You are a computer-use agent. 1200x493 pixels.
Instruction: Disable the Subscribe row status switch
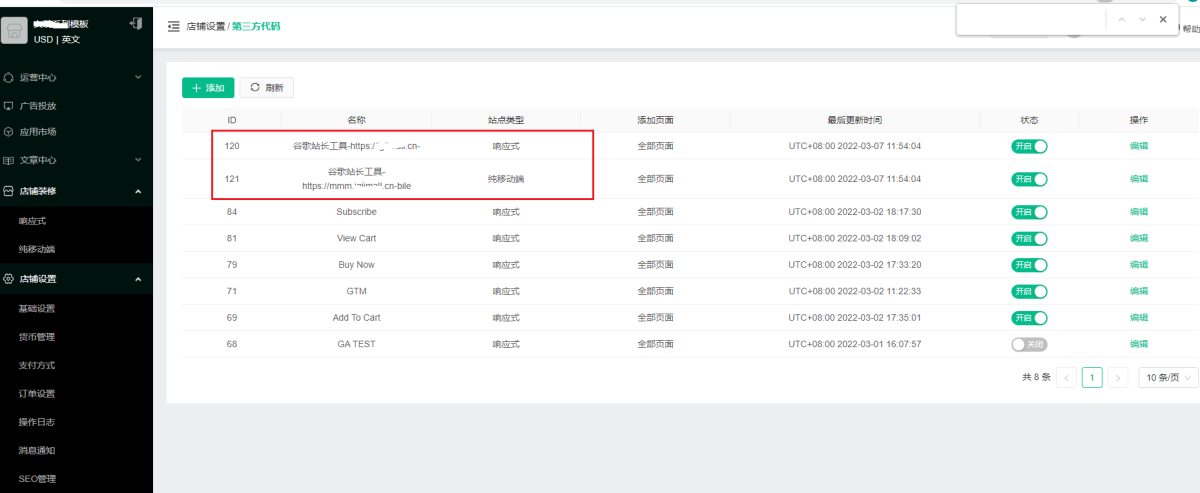point(1029,212)
